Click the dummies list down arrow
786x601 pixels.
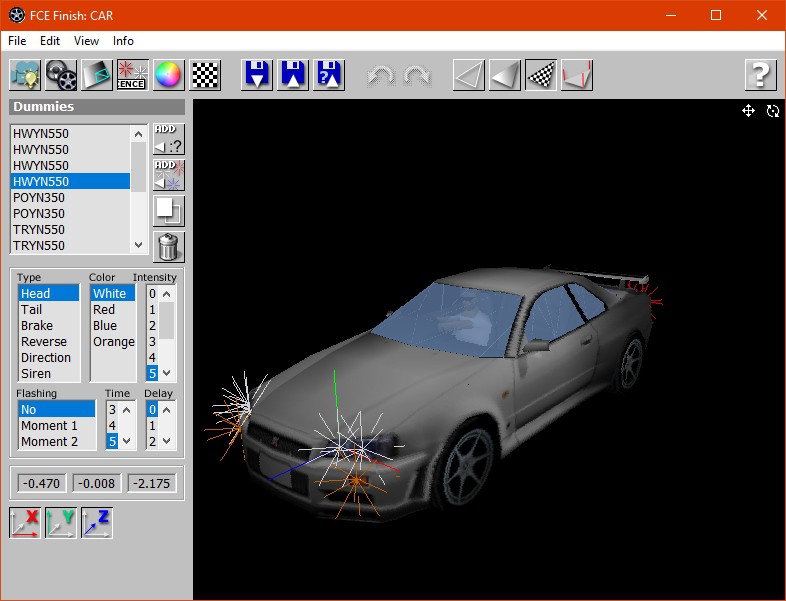tap(138, 245)
